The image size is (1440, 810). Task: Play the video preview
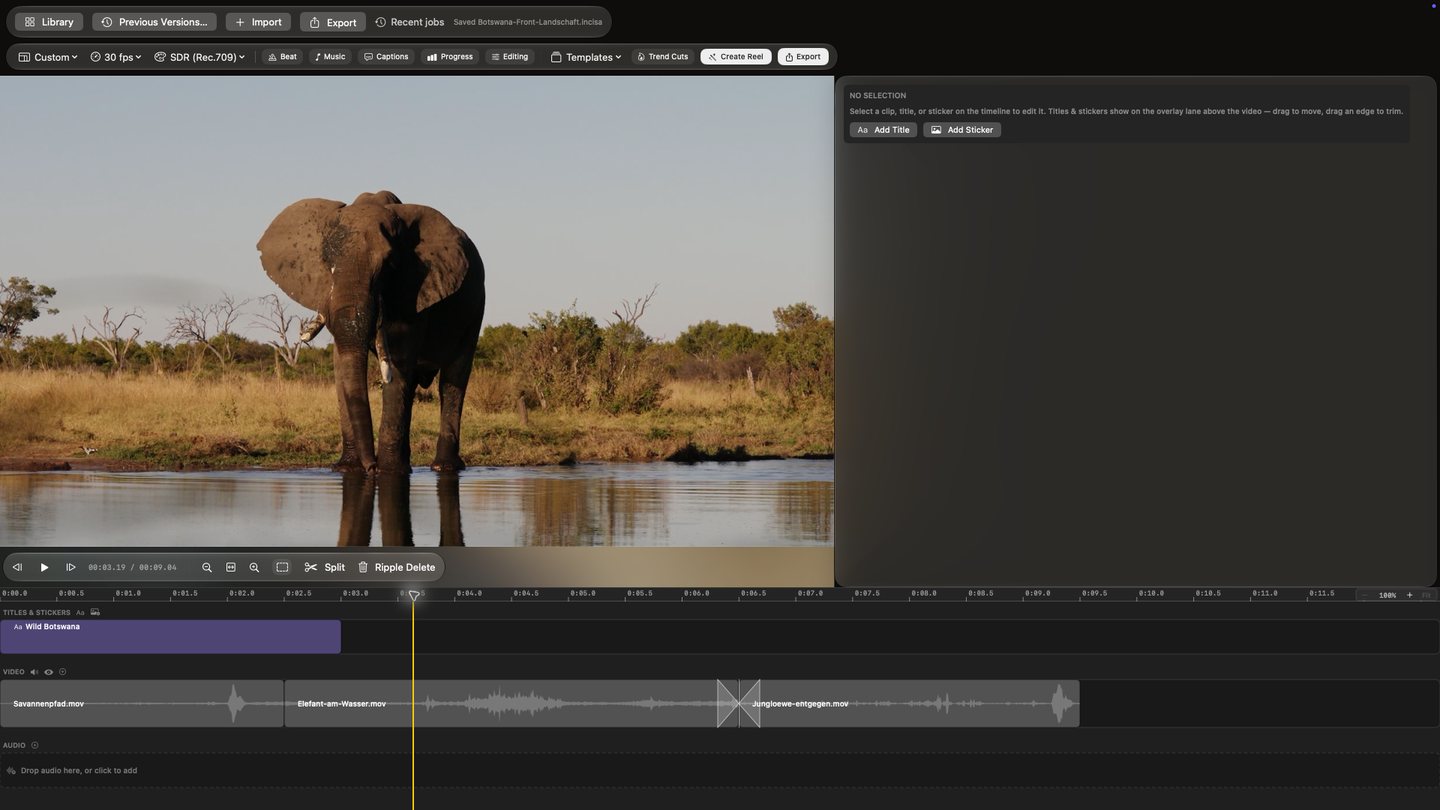(x=44, y=567)
